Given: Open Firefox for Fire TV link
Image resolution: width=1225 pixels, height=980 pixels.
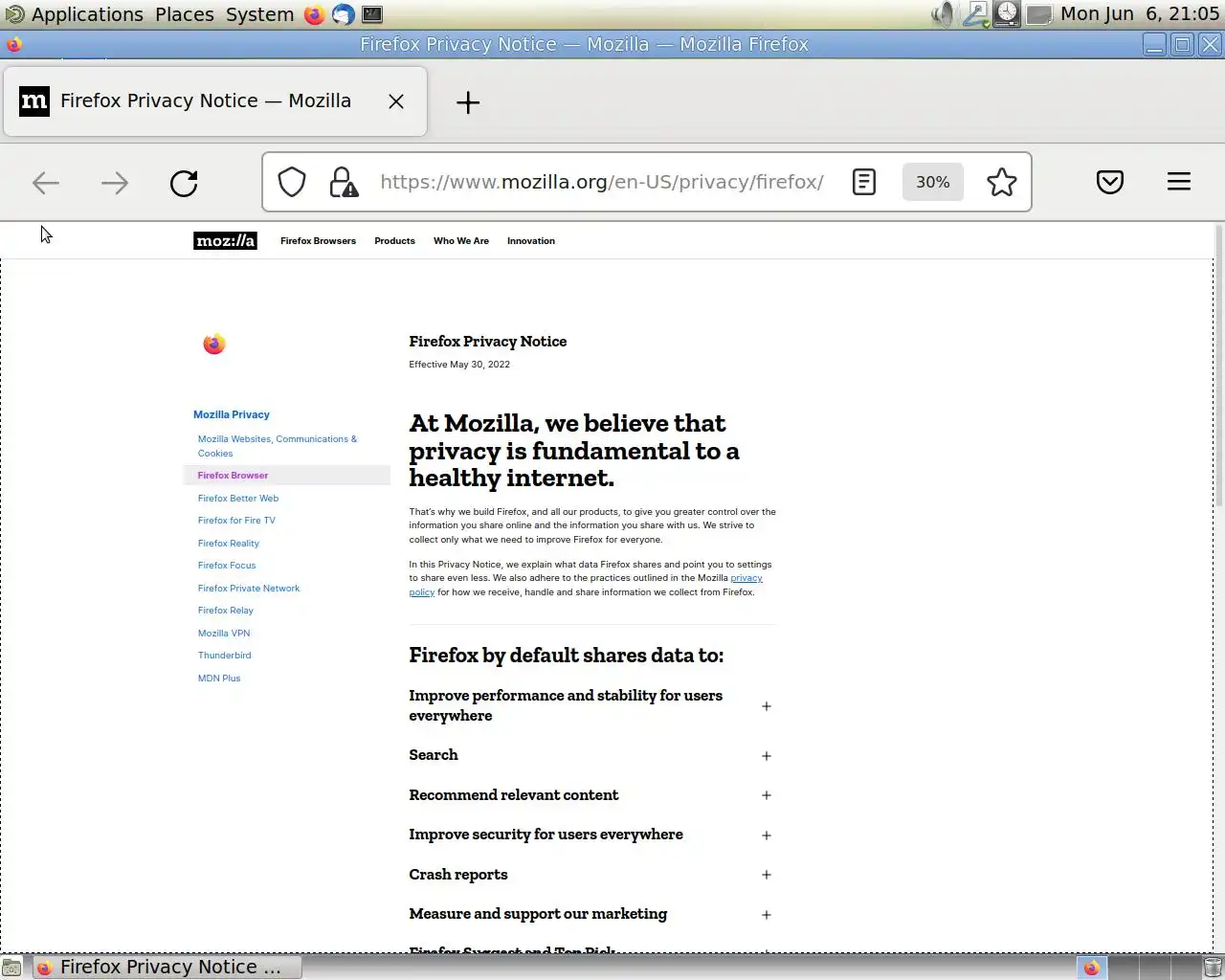Looking at the screenshot, I should coord(236,521).
